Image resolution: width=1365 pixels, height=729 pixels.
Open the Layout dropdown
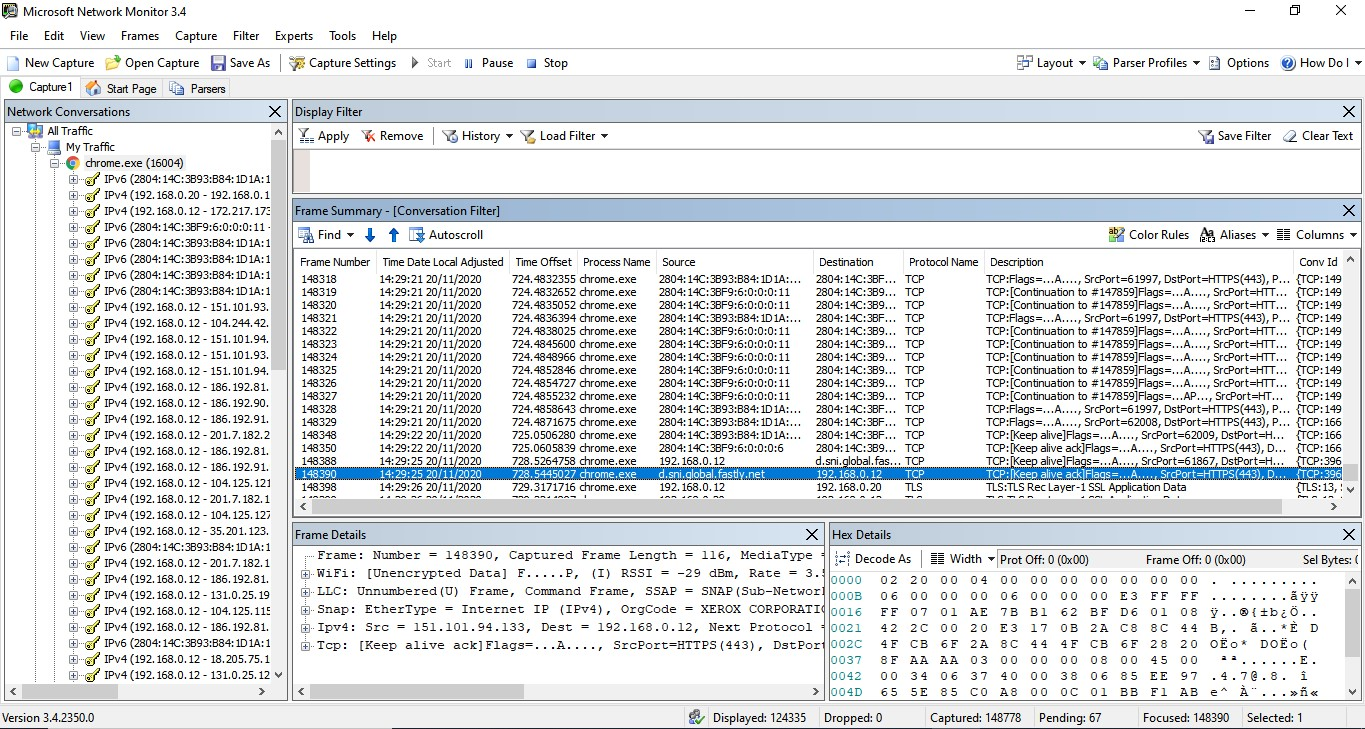pyautogui.click(x=1051, y=62)
